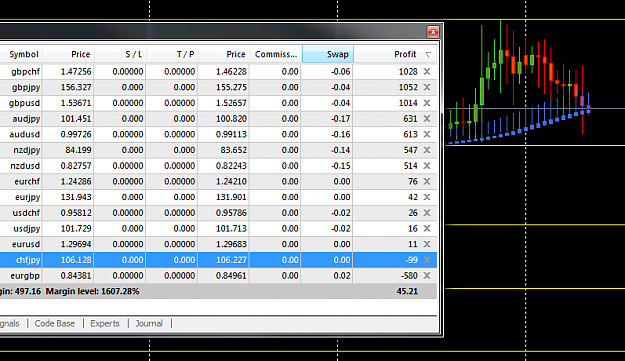Viewport: 625px width, 361px height.
Task: Close the gbpjpy position using its X icon
Action: pyautogui.click(x=427, y=87)
